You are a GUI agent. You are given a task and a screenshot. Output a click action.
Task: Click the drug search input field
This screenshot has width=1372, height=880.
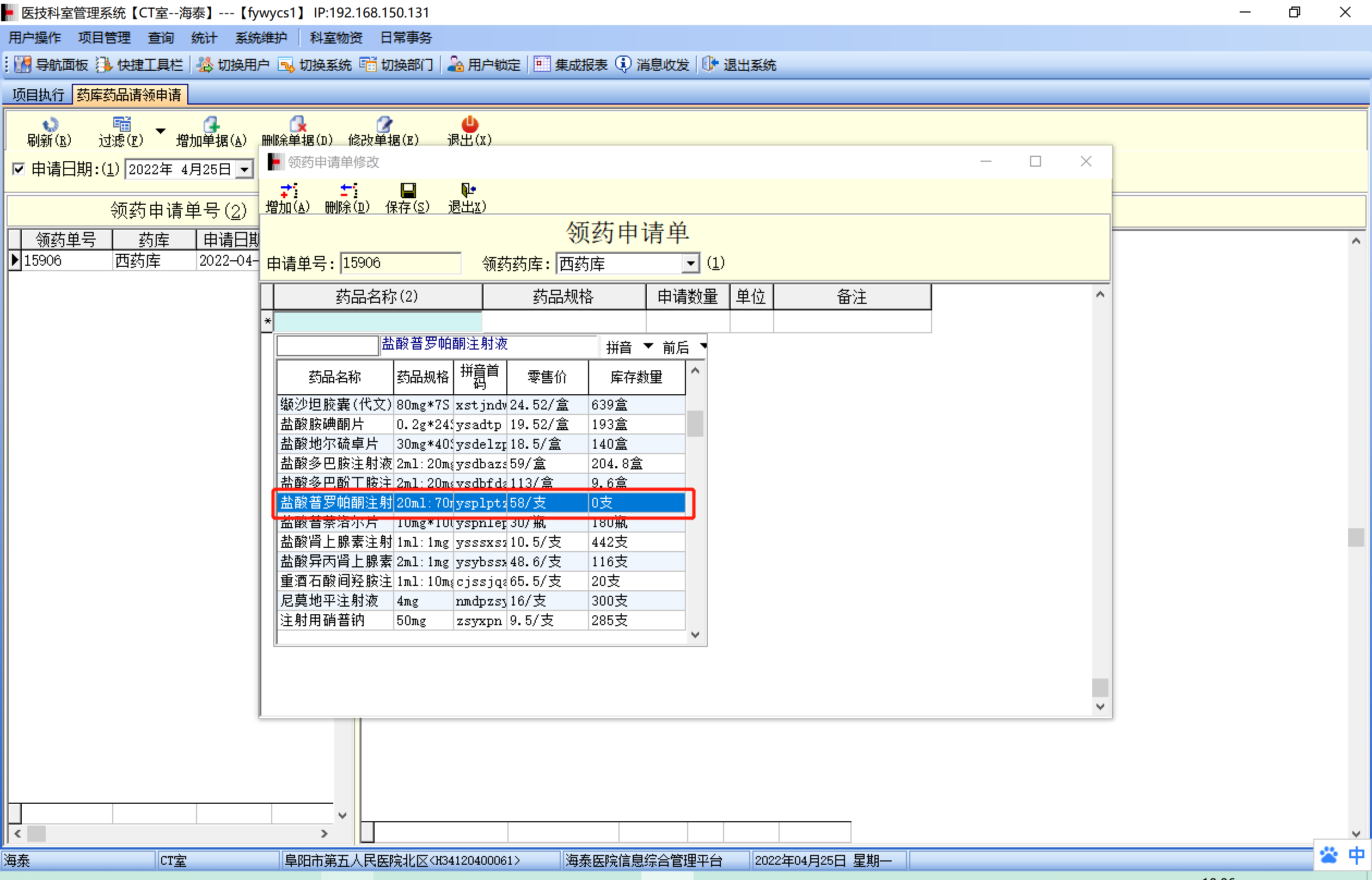click(x=327, y=345)
